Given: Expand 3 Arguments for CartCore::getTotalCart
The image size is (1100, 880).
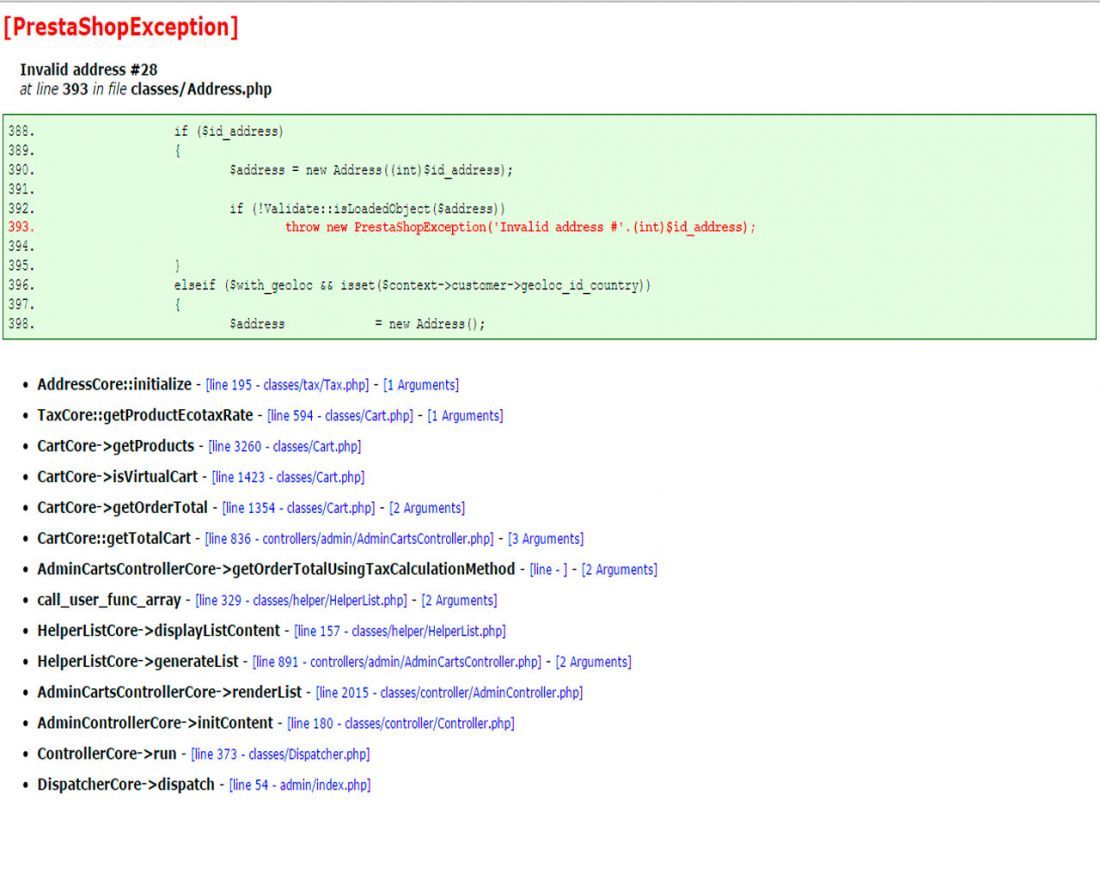Looking at the screenshot, I should click(546, 540).
